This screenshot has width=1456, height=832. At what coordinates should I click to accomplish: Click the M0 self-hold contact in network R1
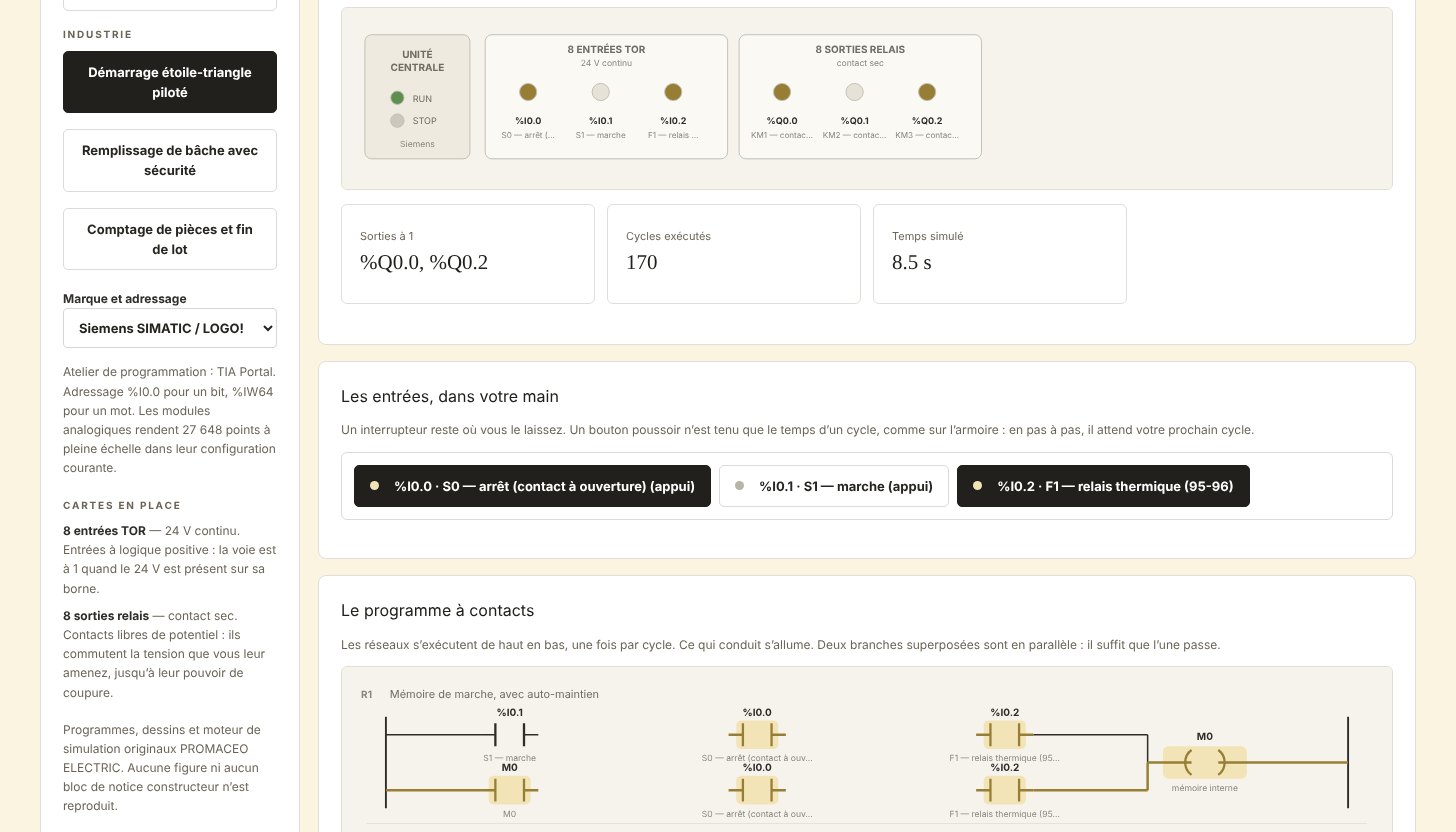click(510, 790)
